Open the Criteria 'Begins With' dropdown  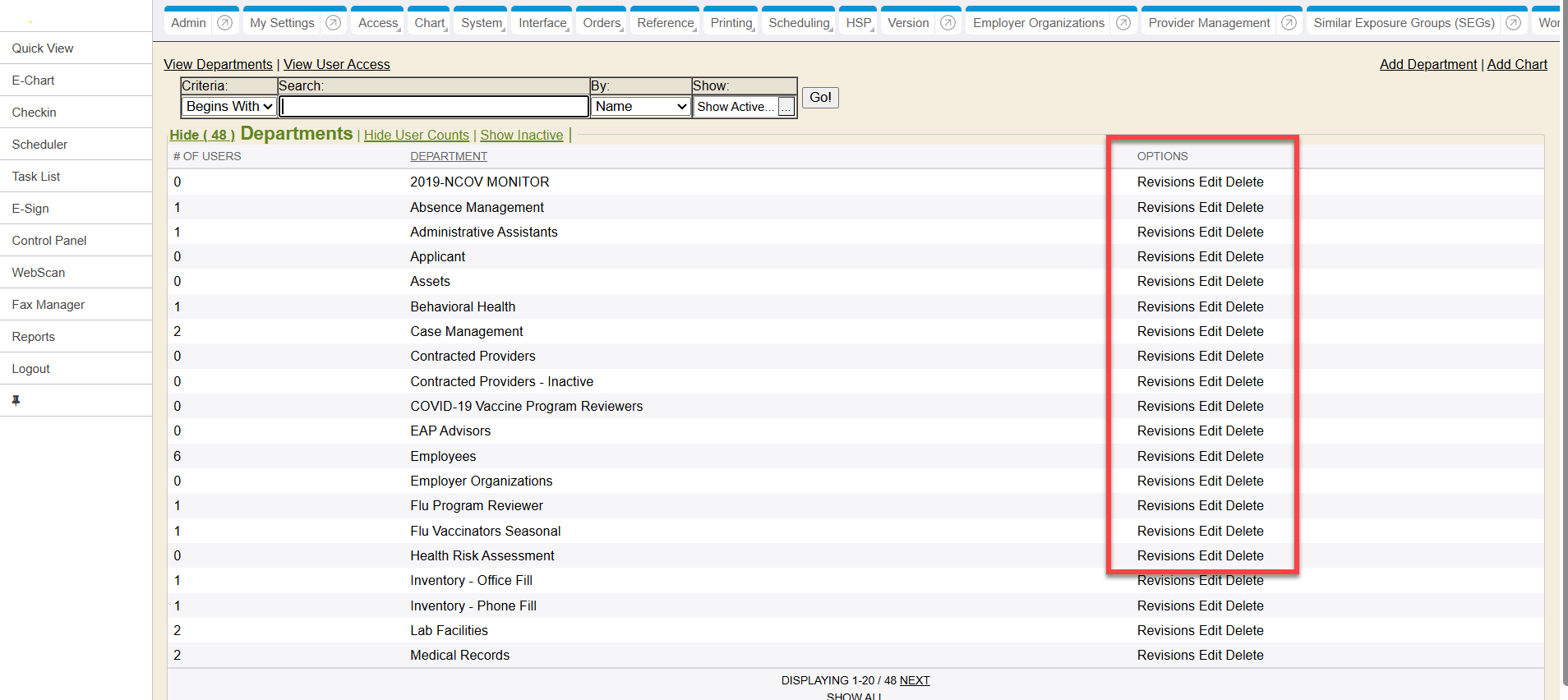coord(228,107)
